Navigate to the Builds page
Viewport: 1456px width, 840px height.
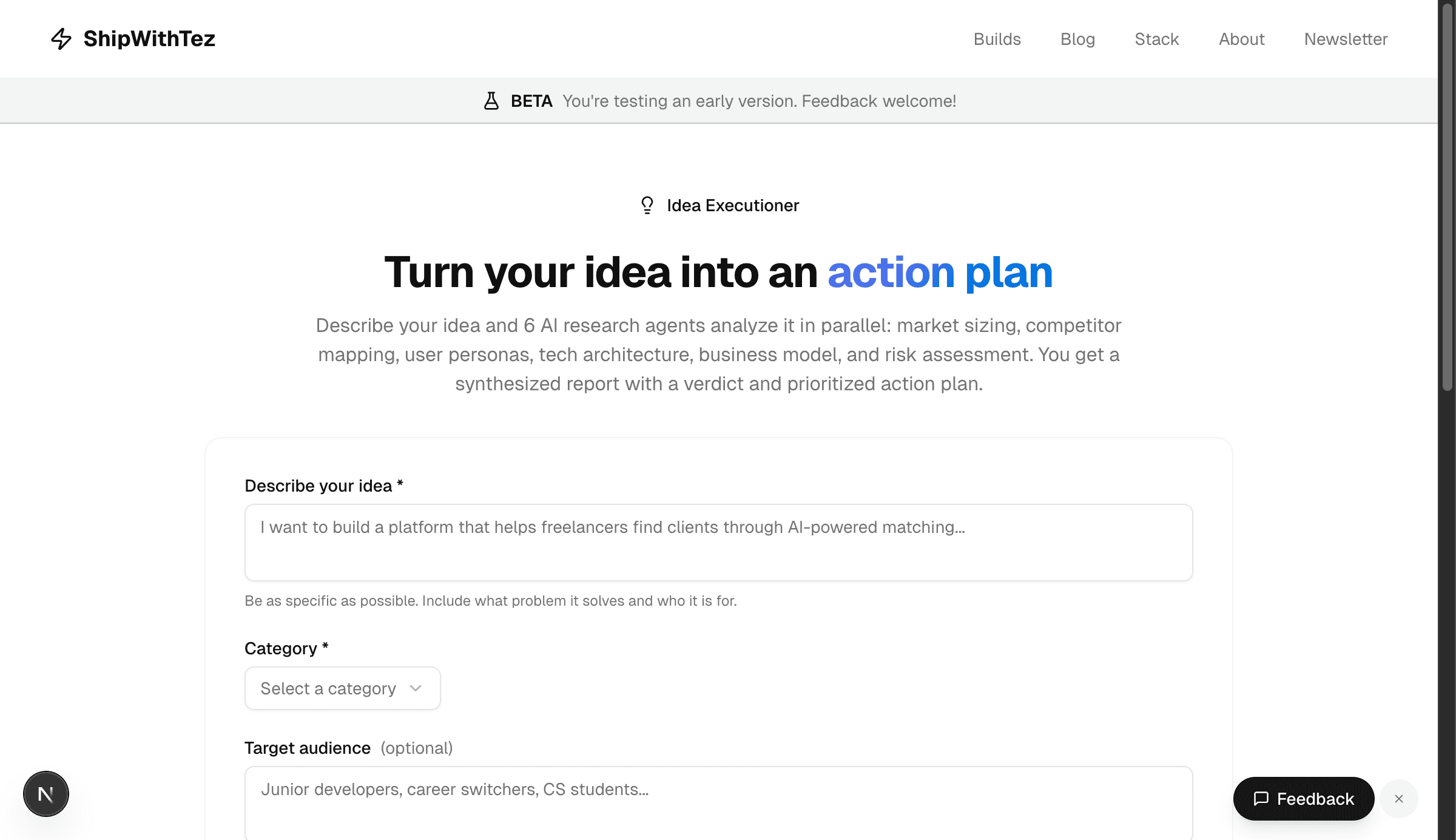997,38
